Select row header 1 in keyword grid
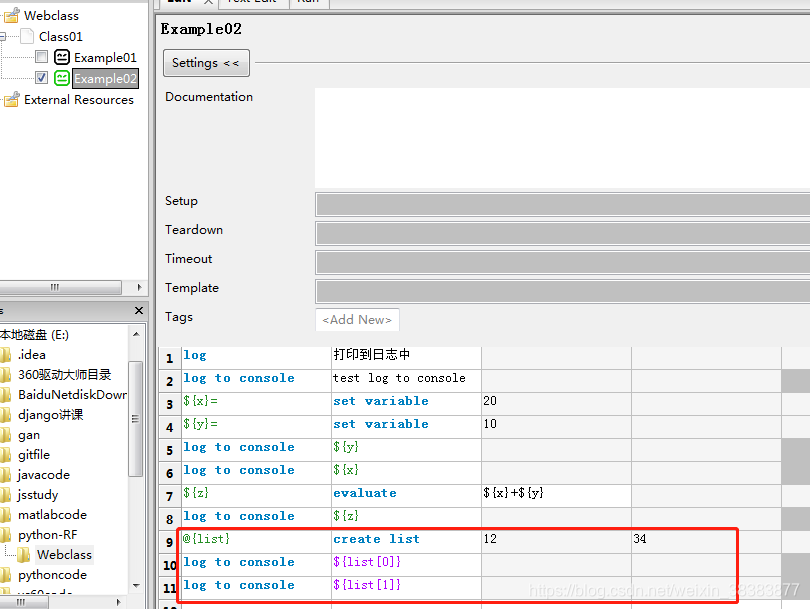The width and height of the screenshot is (810, 609). pos(169,358)
